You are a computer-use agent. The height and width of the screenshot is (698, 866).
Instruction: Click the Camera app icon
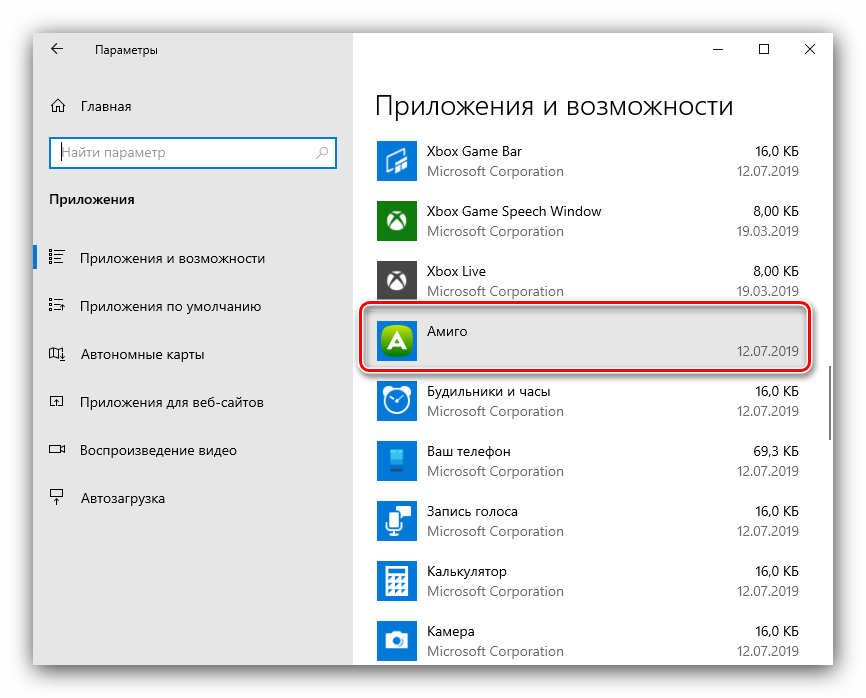click(395, 641)
